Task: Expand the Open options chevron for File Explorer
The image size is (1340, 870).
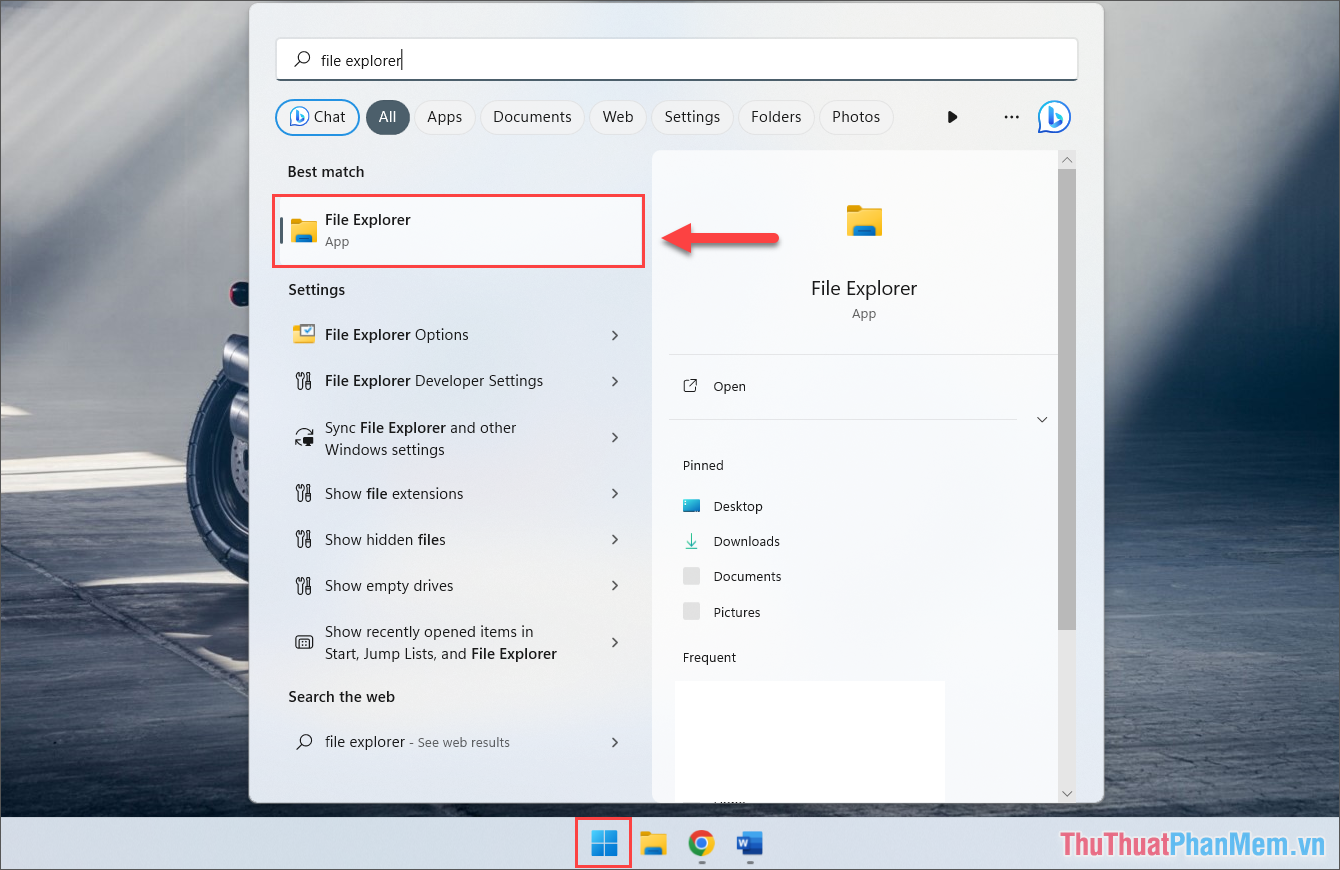Action: pos(1042,419)
